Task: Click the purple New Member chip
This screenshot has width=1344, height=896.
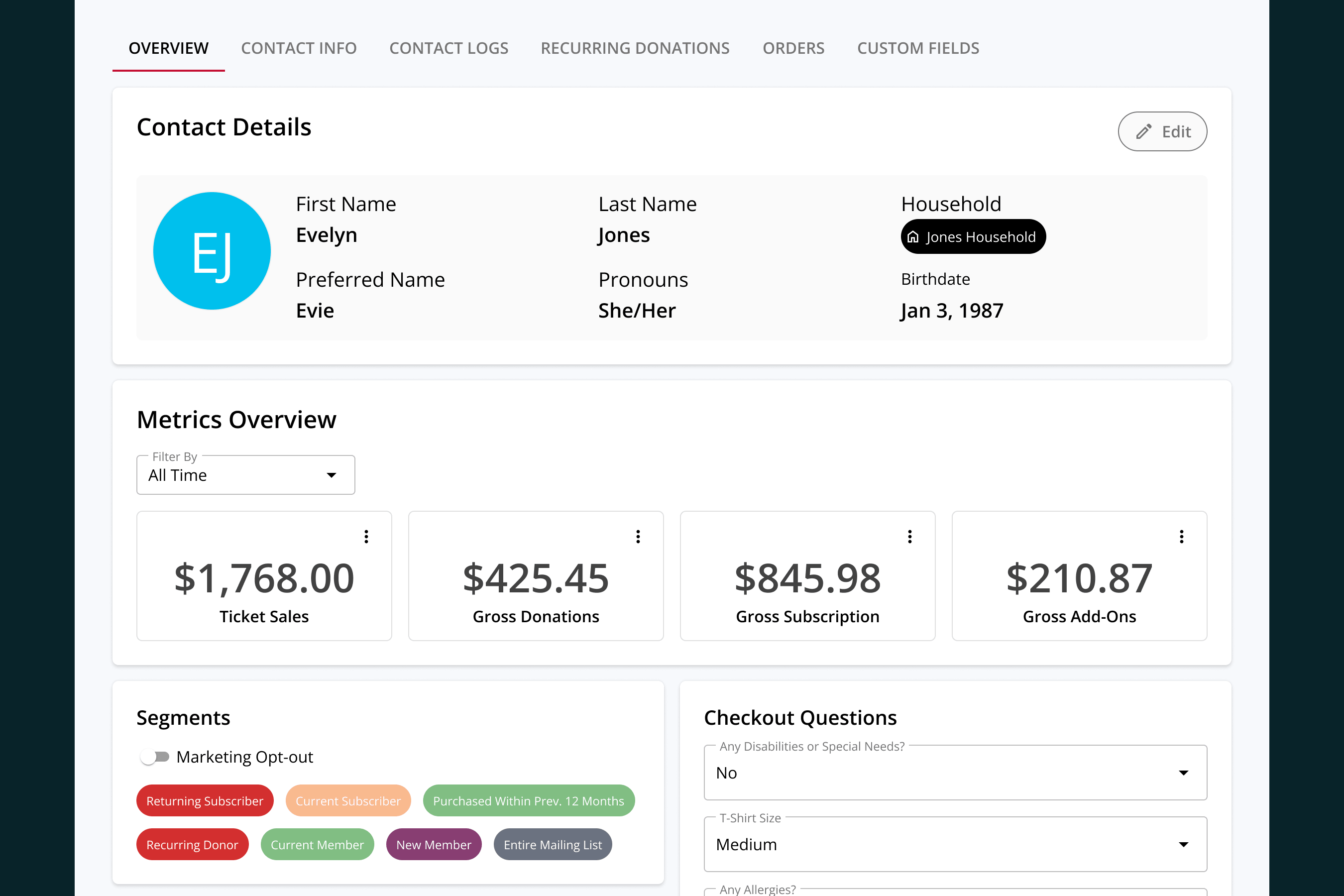Action: tap(434, 844)
